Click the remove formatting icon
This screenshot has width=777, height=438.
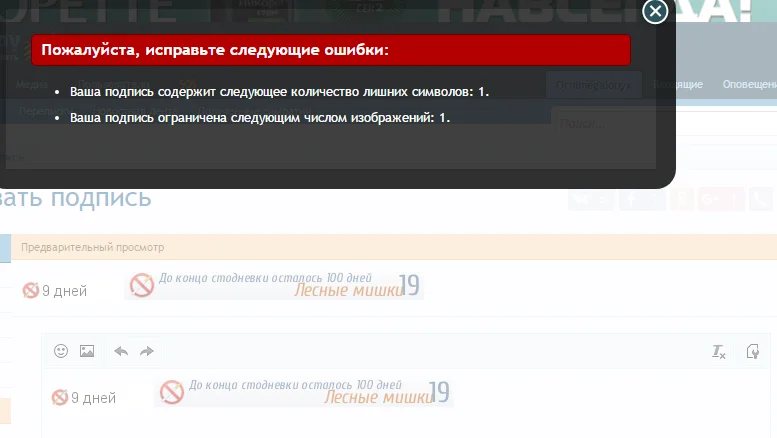point(719,351)
